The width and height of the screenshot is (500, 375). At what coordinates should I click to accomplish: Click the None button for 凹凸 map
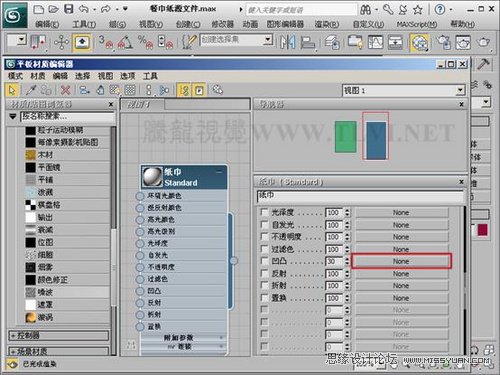pyautogui.click(x=401, y=261)
